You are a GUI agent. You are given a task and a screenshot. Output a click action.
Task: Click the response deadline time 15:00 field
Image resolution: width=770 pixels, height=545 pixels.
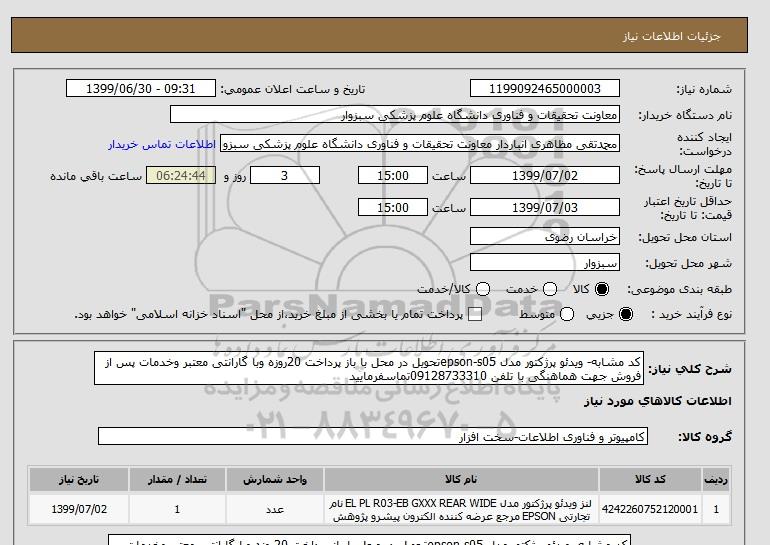coord(393,176)
